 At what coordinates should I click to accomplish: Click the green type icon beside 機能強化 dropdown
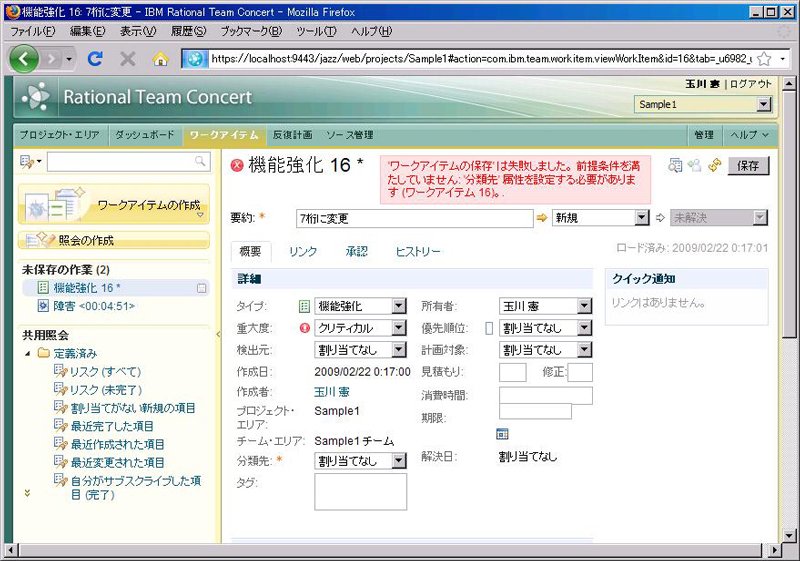304,306
